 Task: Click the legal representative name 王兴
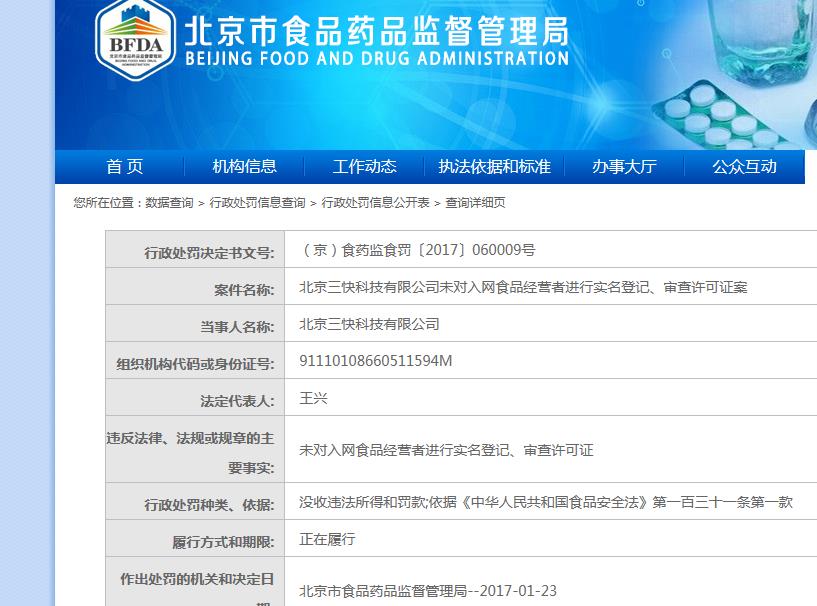click(x=314, y=398)
